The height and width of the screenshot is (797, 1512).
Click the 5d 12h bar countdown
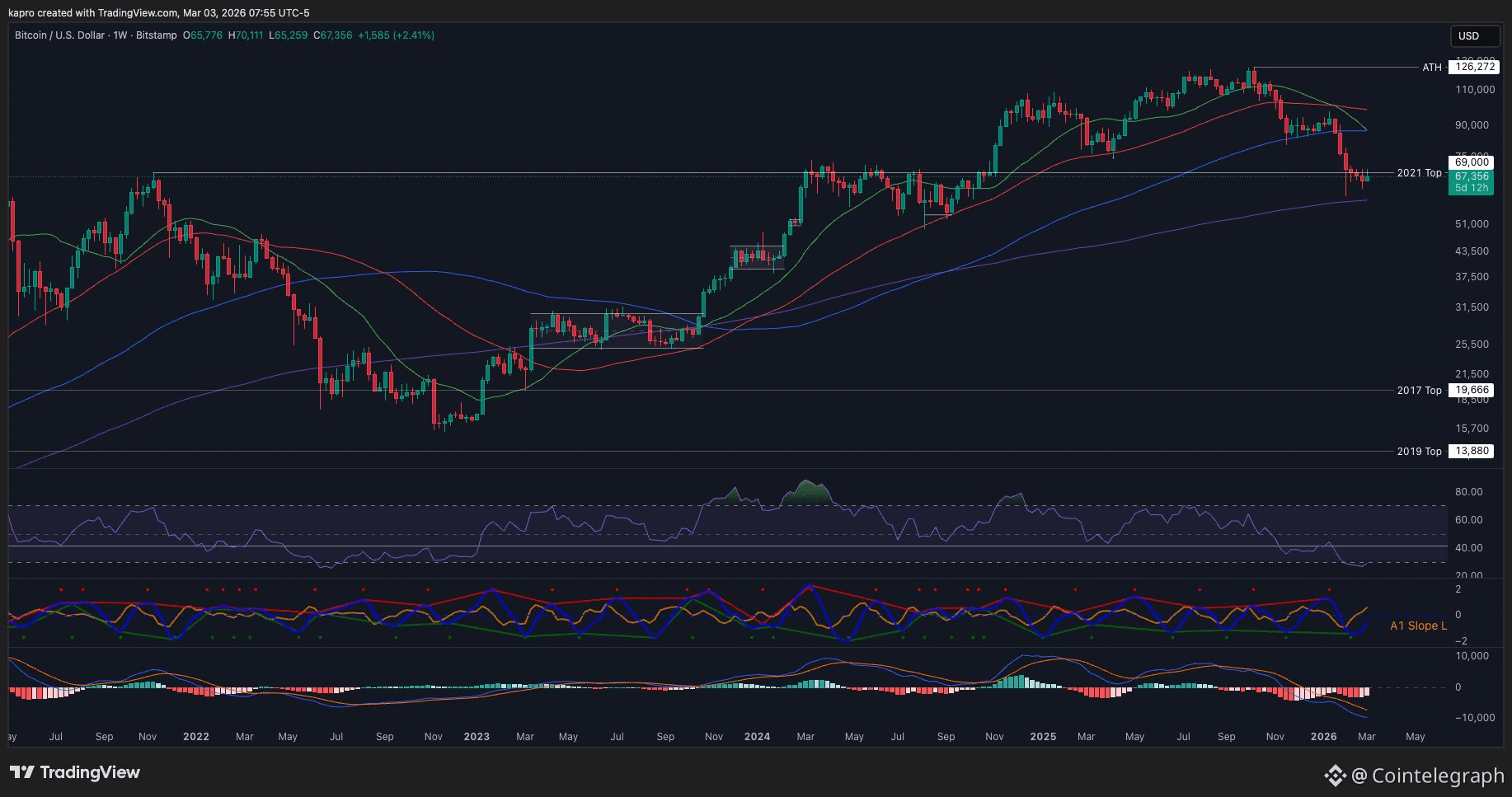[x=1472, y=188]
